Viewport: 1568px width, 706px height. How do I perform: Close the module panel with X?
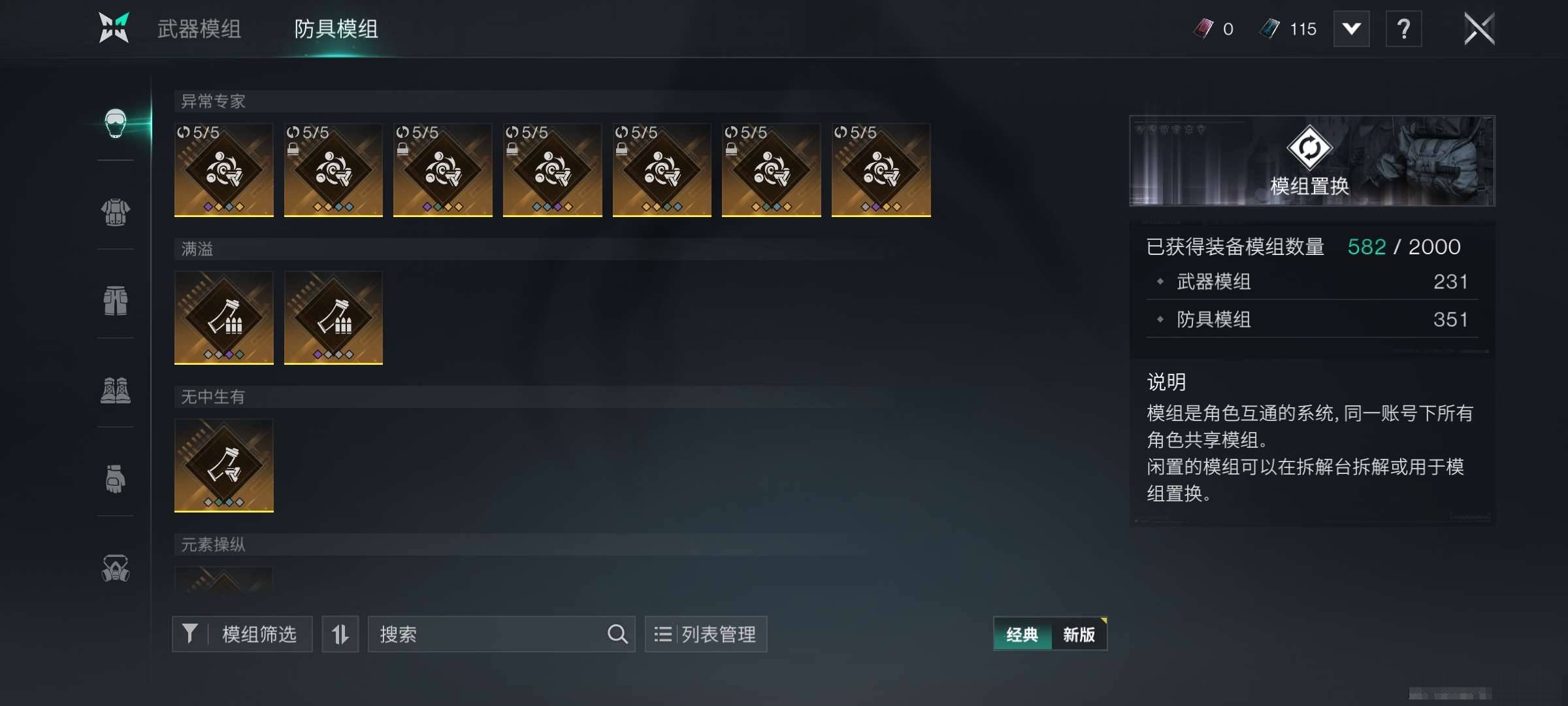coord(1479,29)
